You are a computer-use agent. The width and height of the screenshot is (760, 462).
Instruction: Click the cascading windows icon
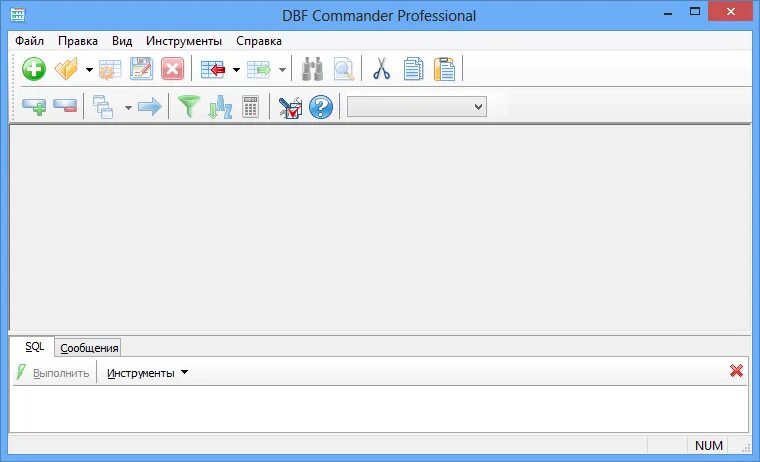(103, 107)
